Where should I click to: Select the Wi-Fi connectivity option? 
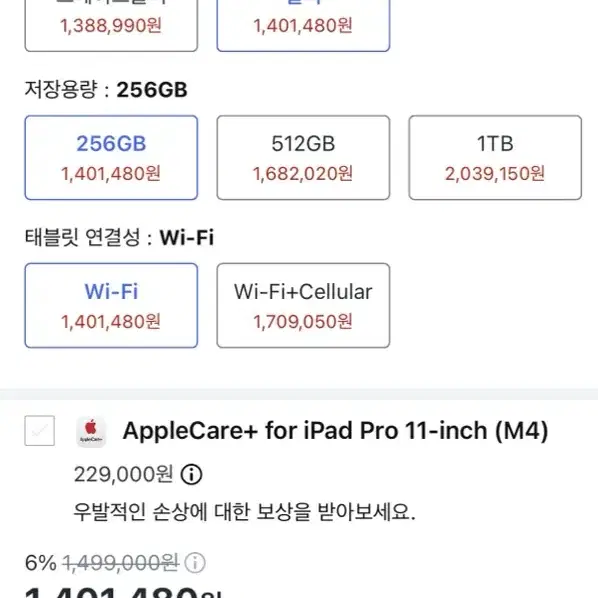point(111,305)
